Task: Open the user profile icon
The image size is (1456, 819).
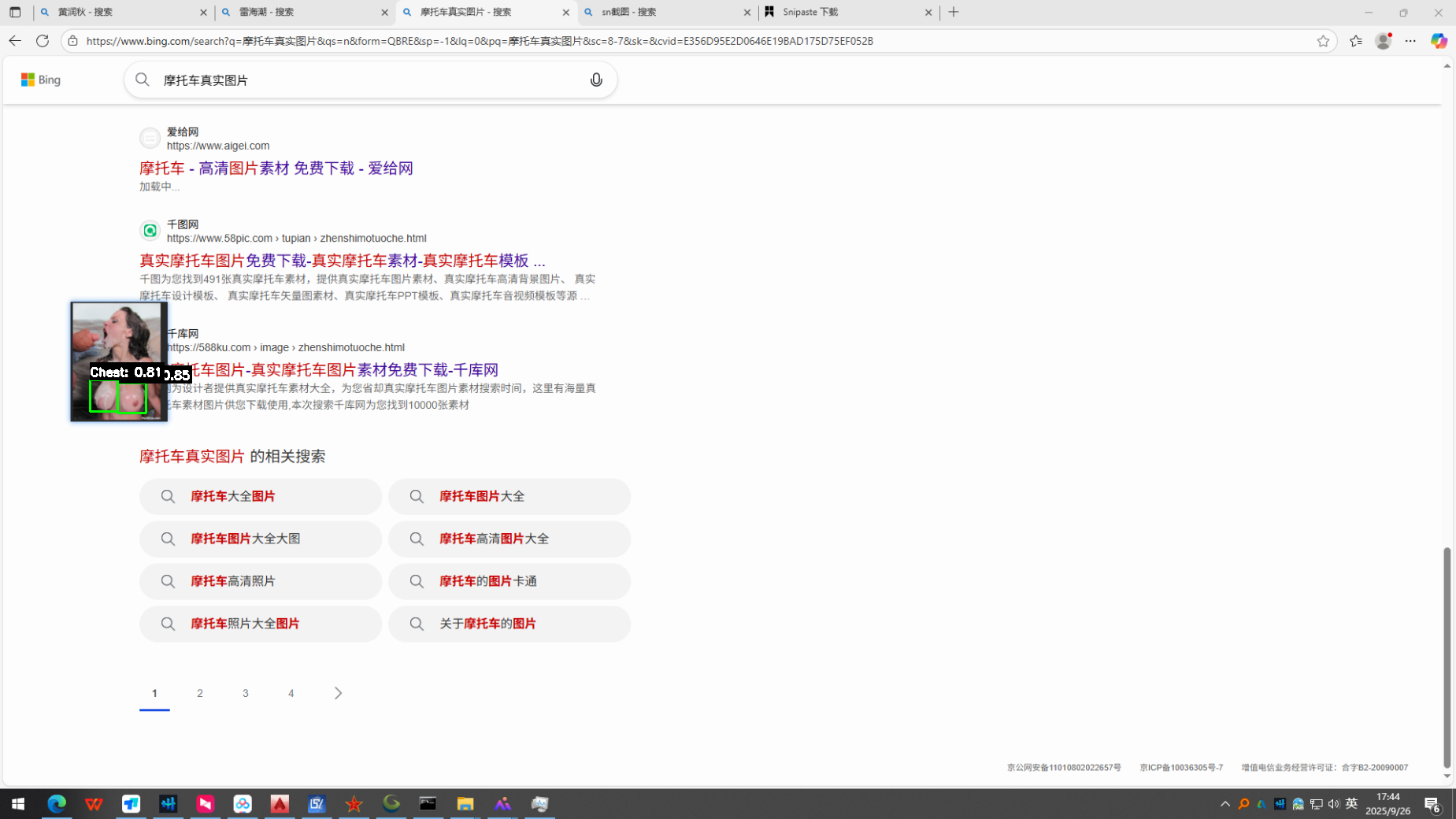Action: coord(1383,41)
